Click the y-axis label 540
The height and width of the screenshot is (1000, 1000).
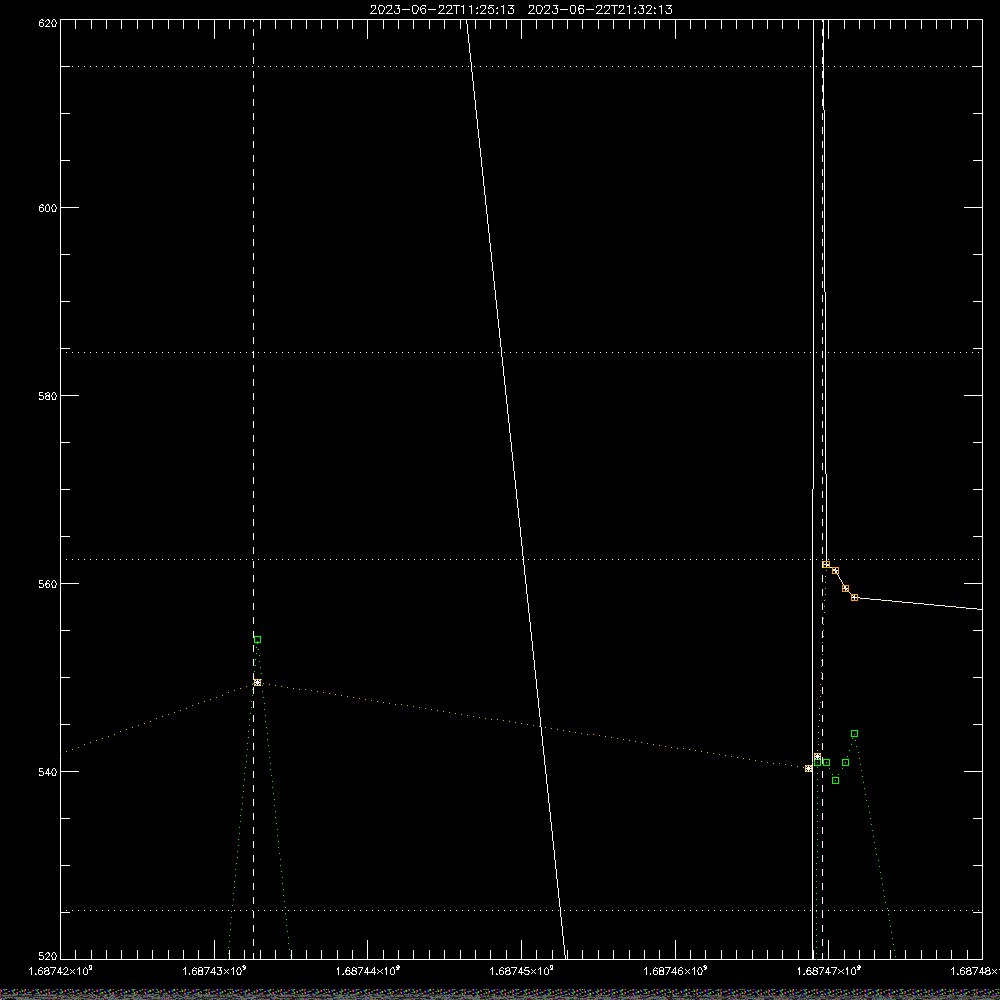click(48, 772)
